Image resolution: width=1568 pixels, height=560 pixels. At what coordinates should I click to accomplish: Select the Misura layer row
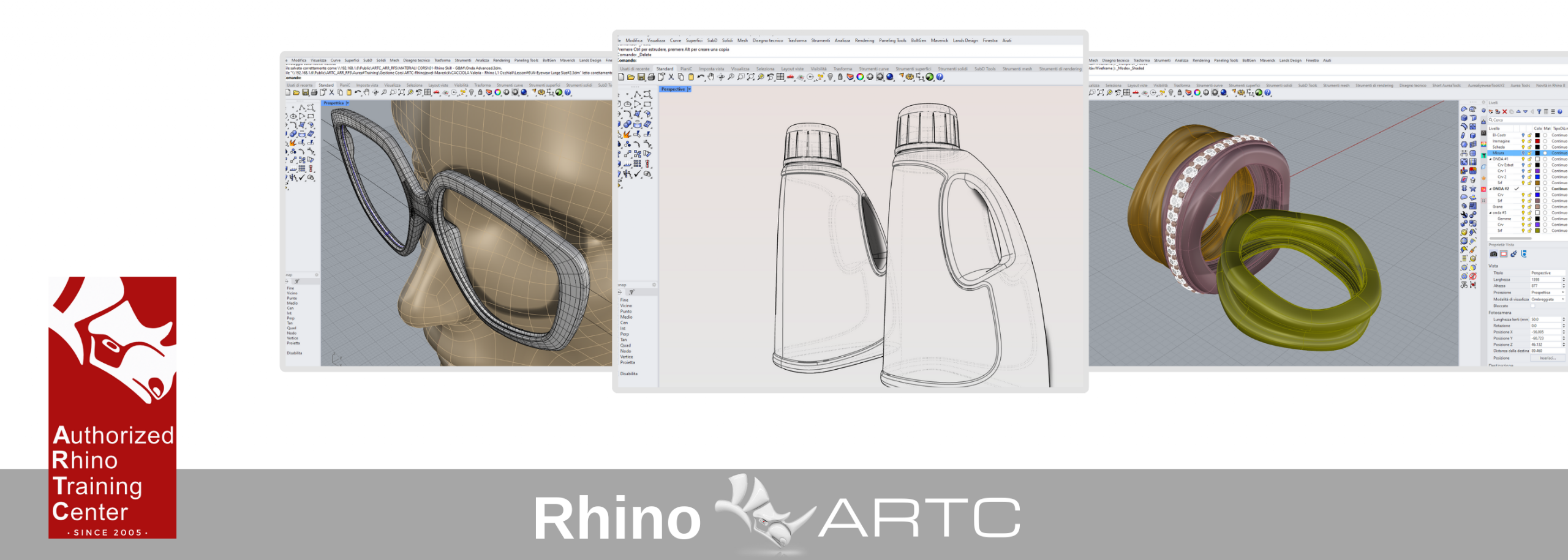tap(1528, 153)
